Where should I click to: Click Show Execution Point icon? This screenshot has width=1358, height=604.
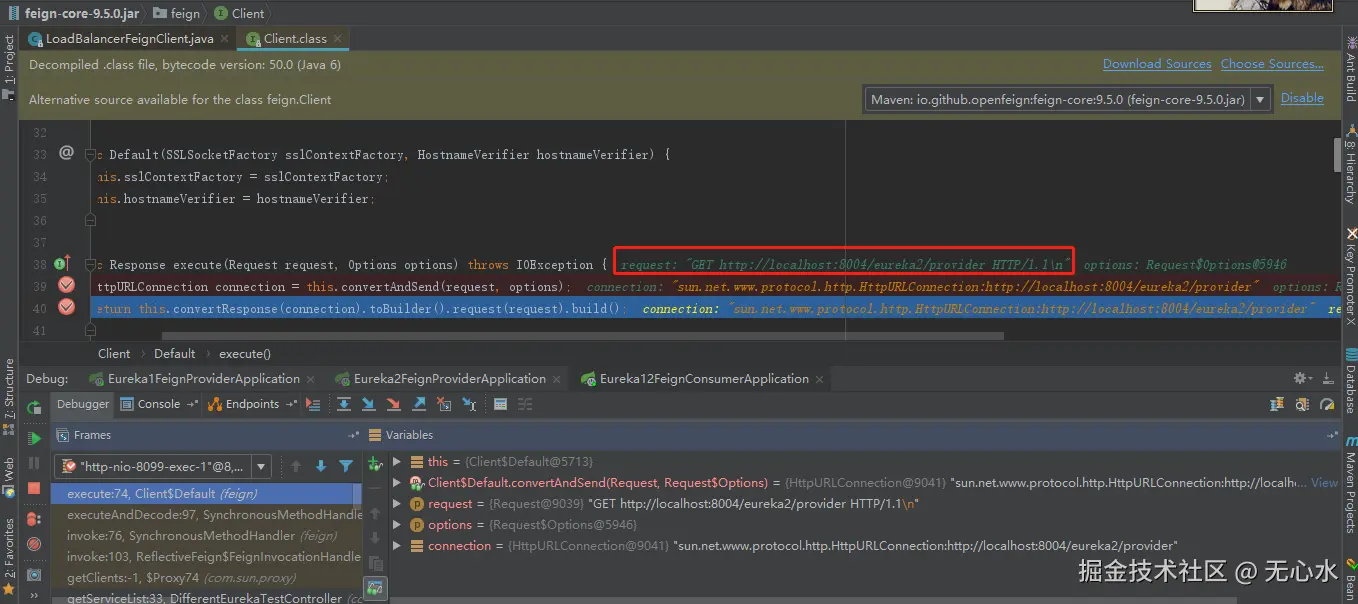314,404
